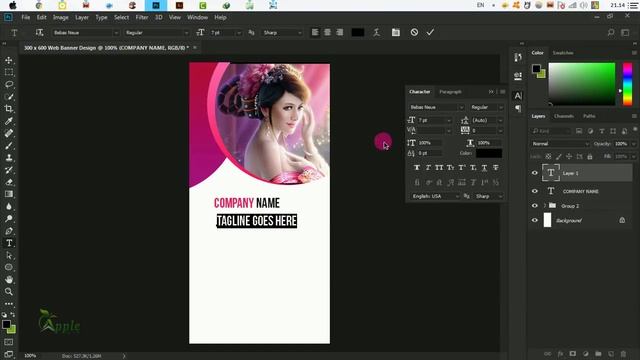
Task: Select the Move tool
Action: [9, 60]
